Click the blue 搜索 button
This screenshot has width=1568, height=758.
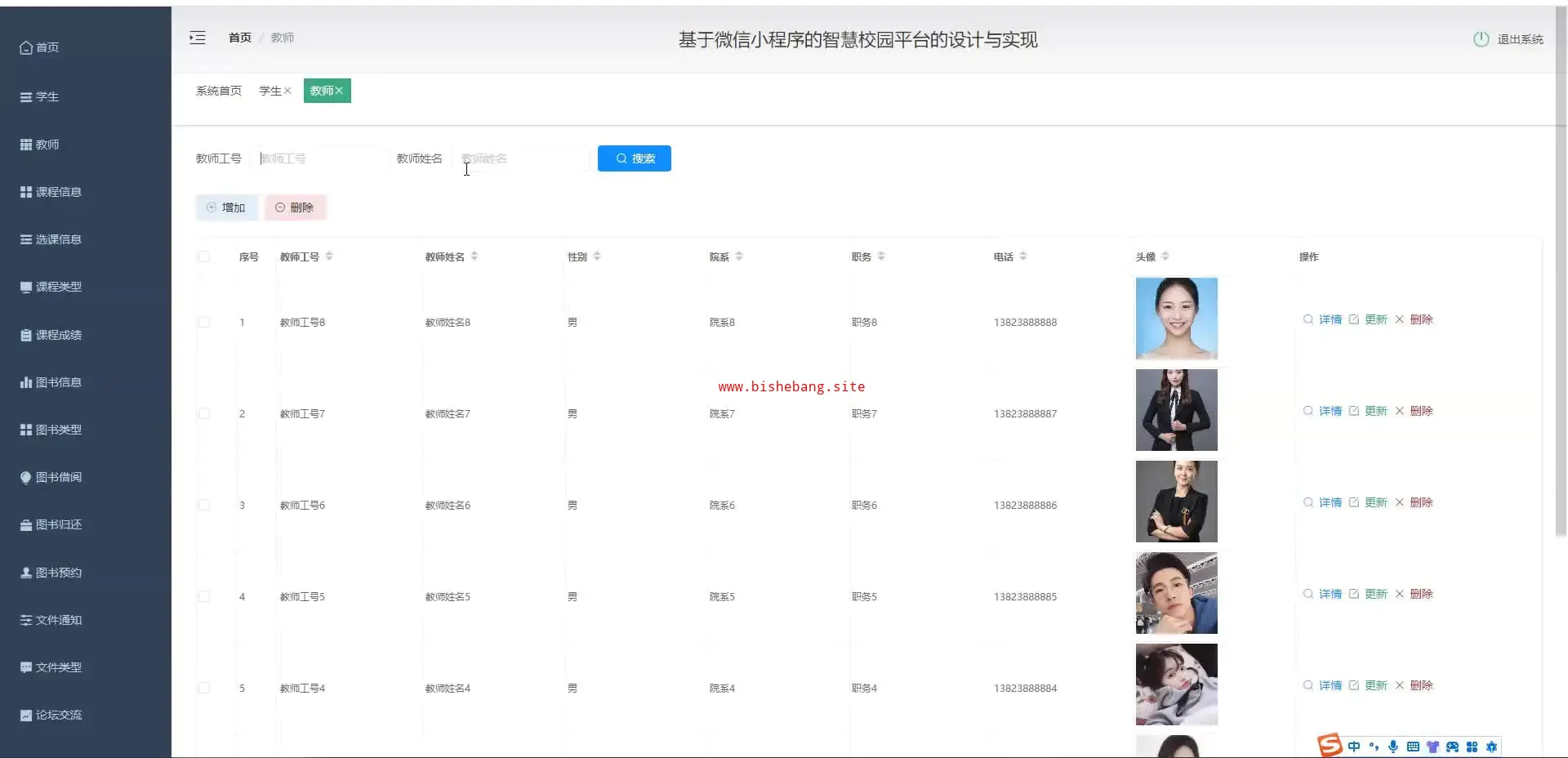pos(635,158)
